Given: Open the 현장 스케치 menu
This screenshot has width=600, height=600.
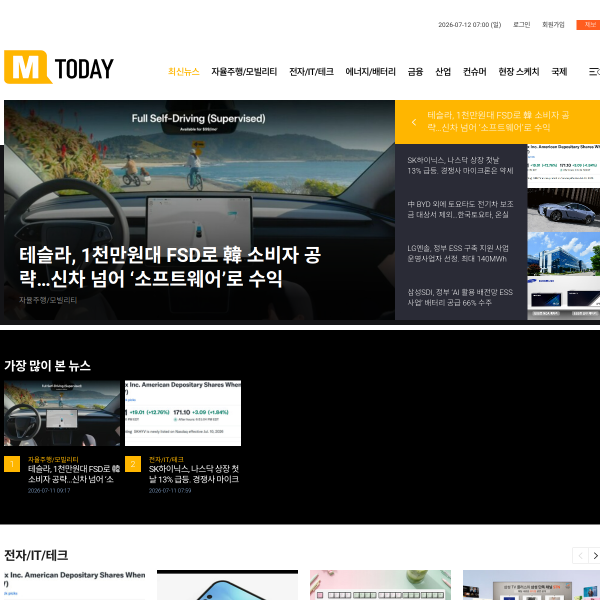Looking at the screenshot, I should coord(518,72).
